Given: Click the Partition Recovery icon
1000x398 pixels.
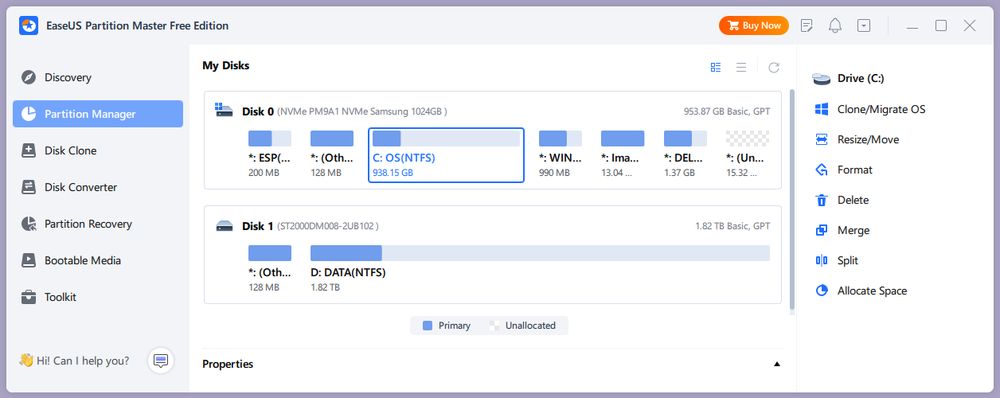Looking at the screenshot, I should (x=29, y=224).
